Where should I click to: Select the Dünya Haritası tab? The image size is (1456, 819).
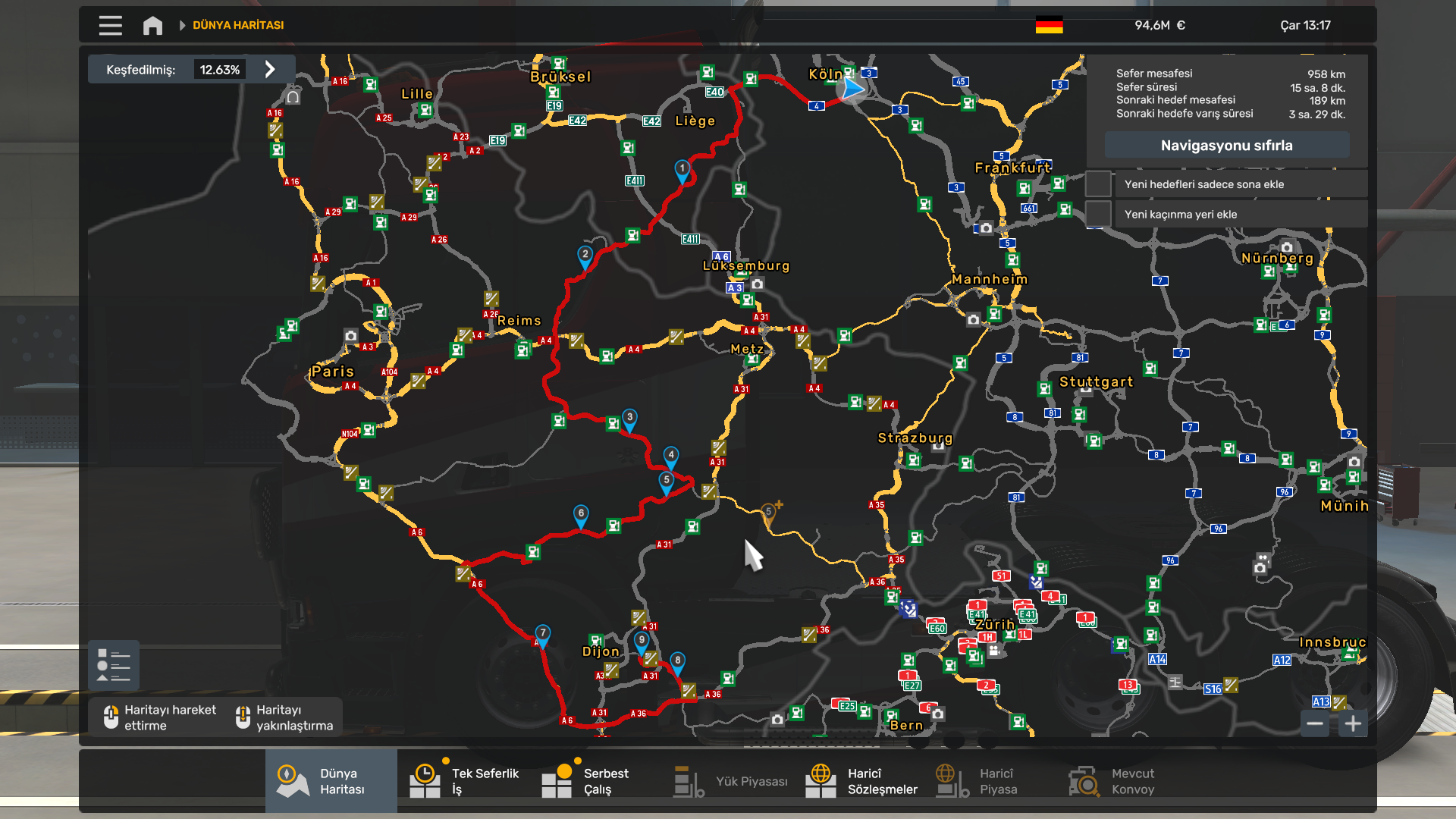pyautogui.click(x=331, y=781)
